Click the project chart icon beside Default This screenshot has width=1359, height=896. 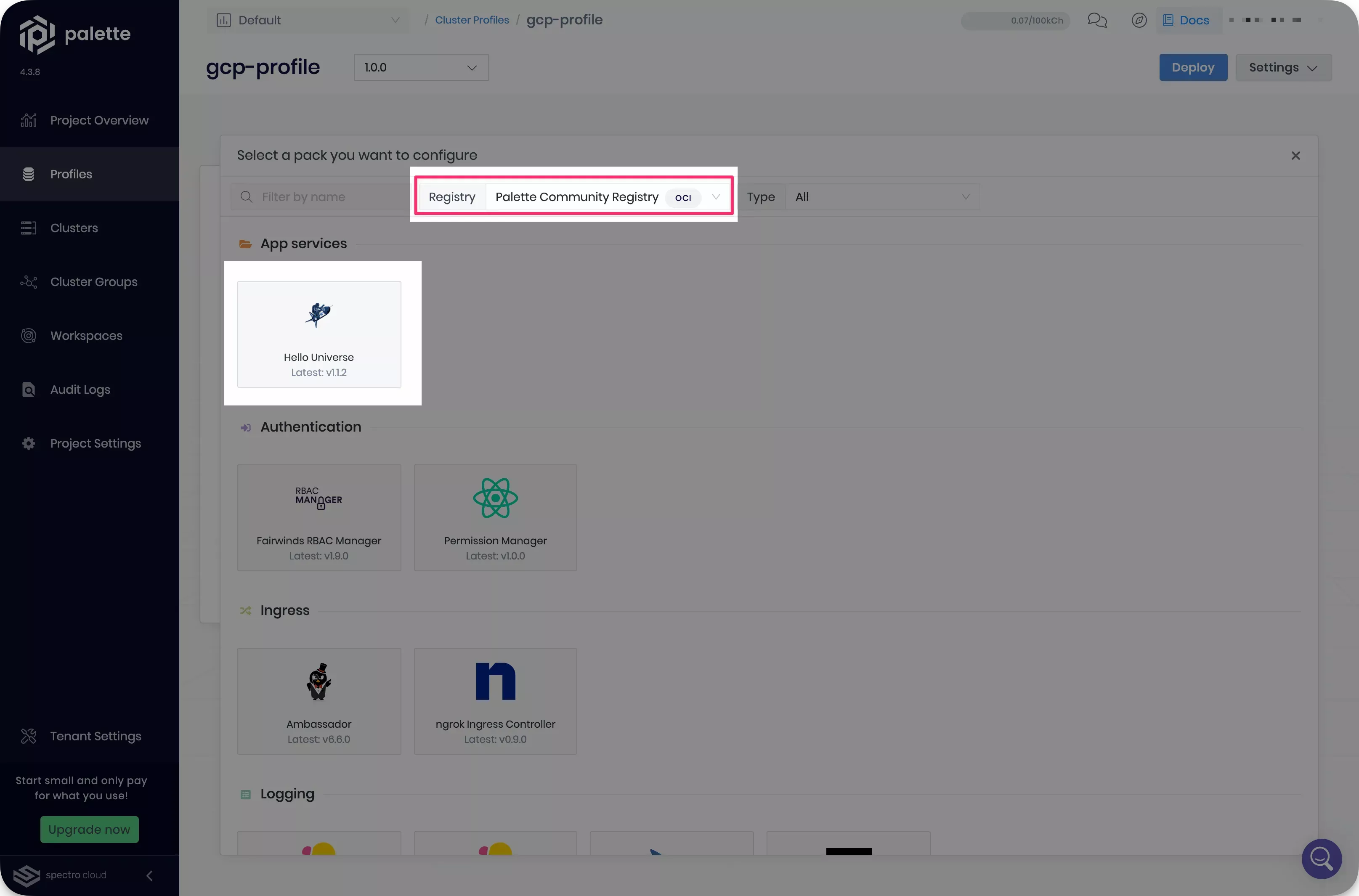pos(223,21)
